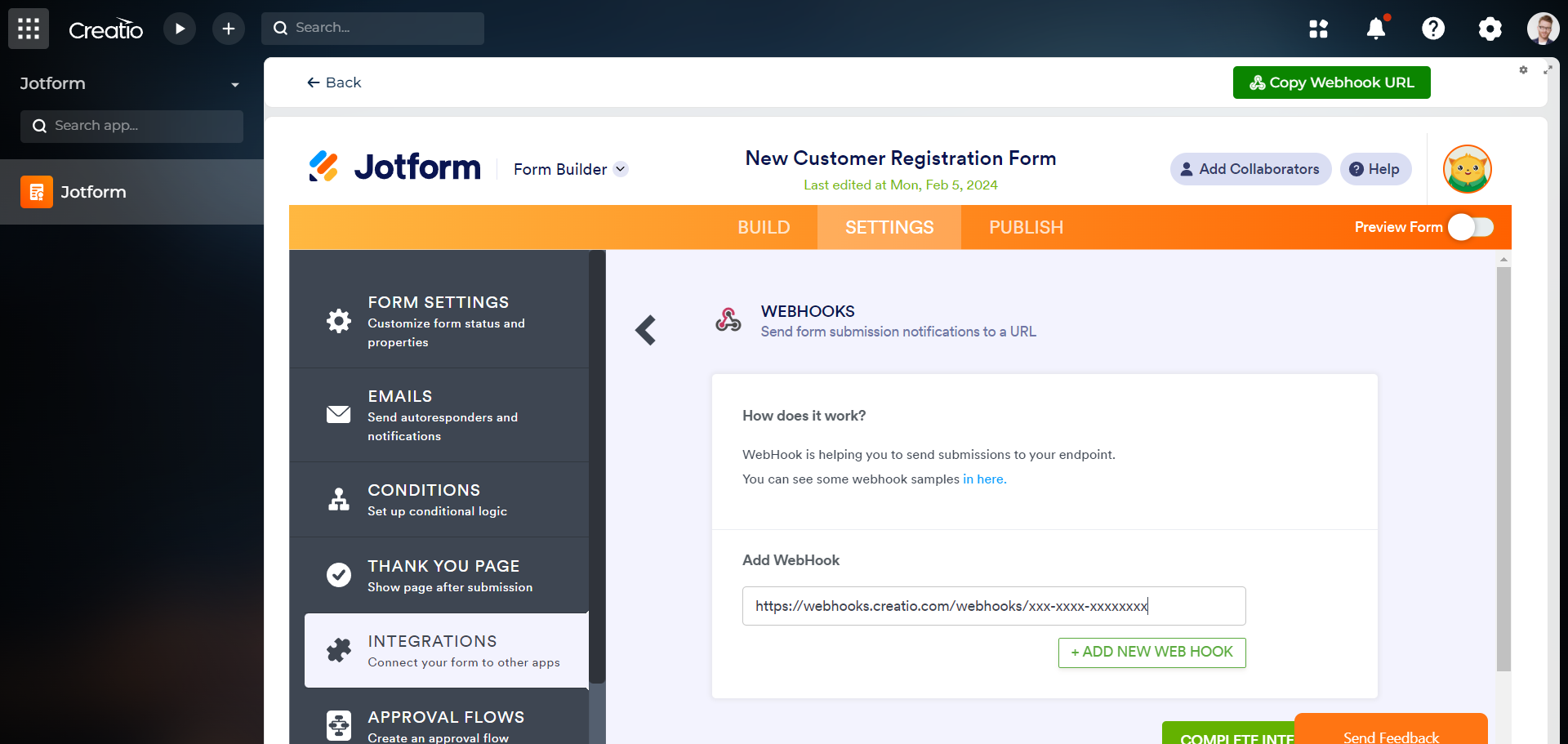Screen dimensions: 1568x744
Task: Open the top-right four-squares panel icon
Action: point(1319,29)
